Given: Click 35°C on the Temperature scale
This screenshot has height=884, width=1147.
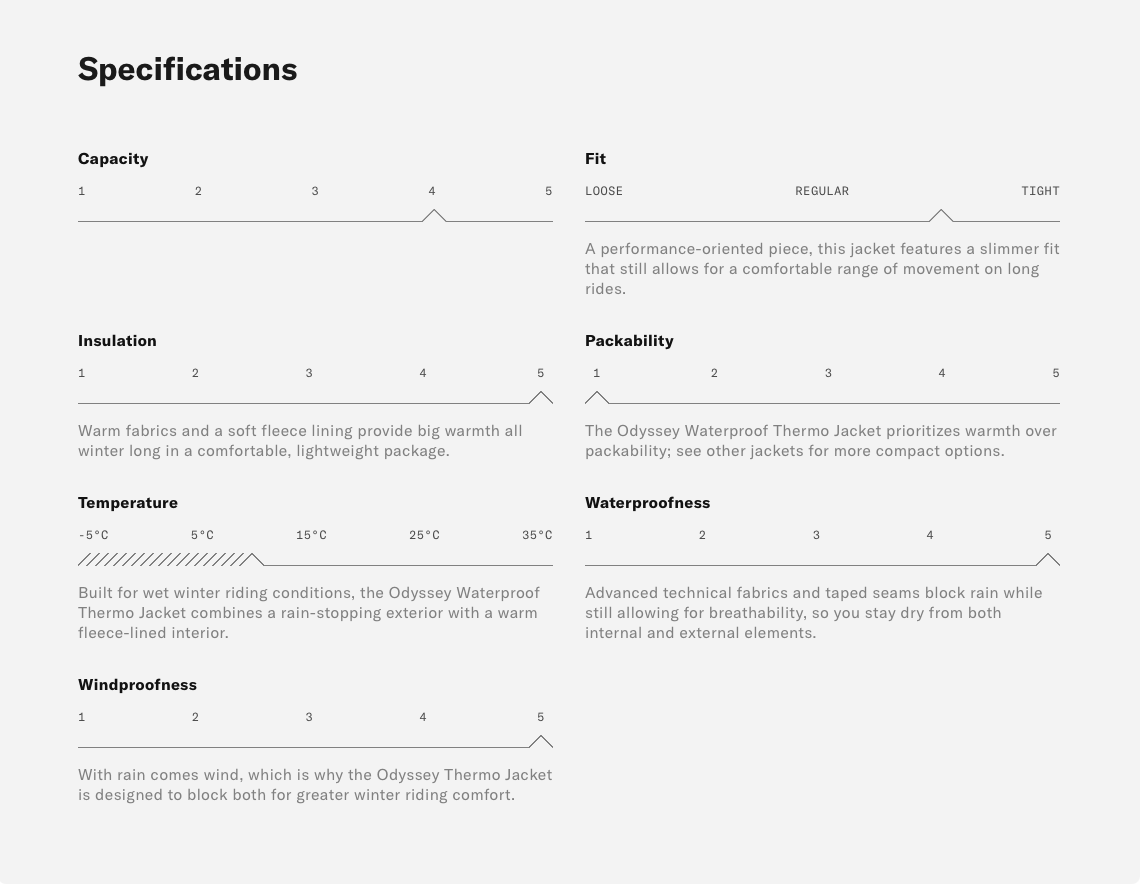Looking at the screenshot, I should [x=537, y=535].
